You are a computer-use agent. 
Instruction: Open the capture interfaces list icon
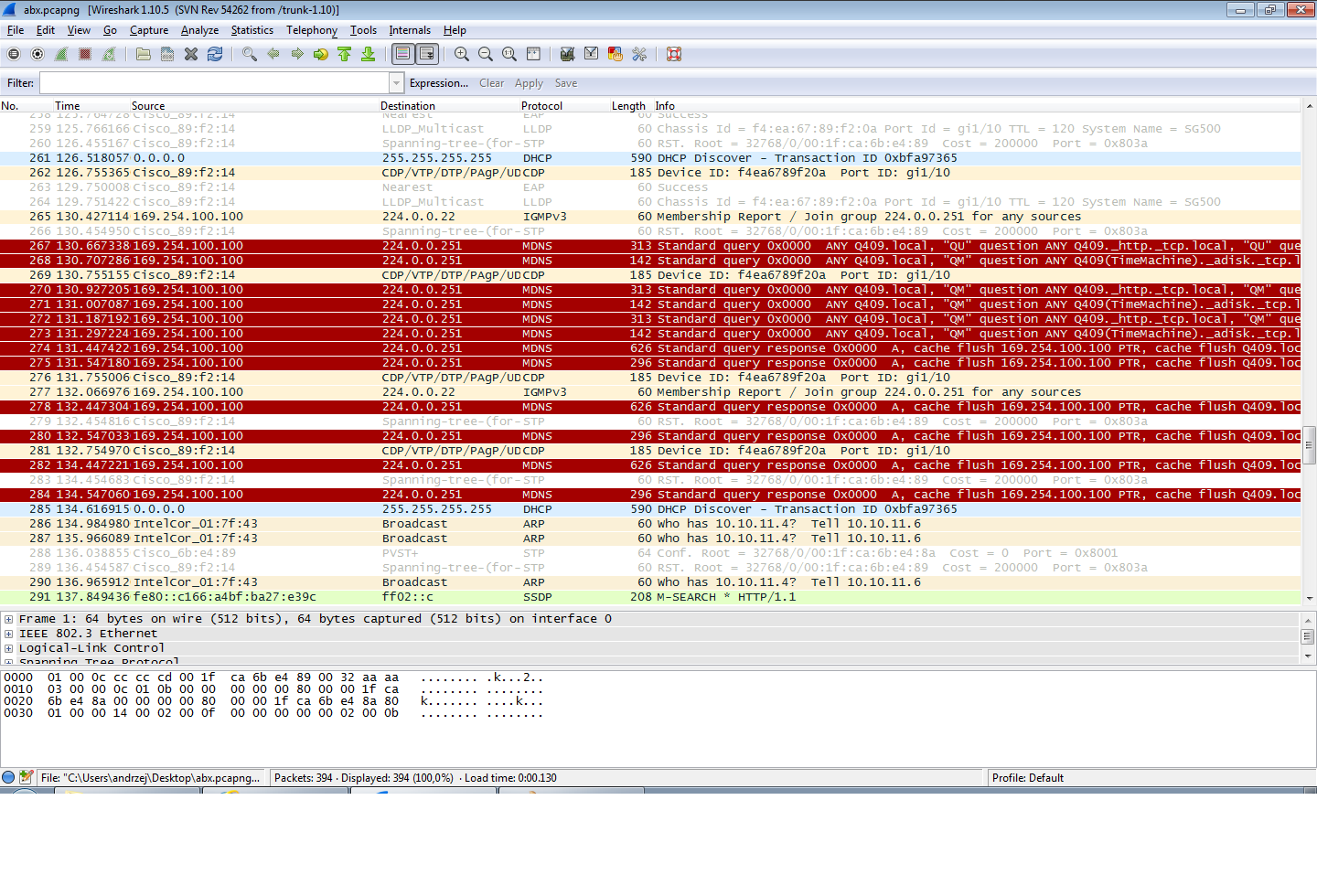click(14, 54)
